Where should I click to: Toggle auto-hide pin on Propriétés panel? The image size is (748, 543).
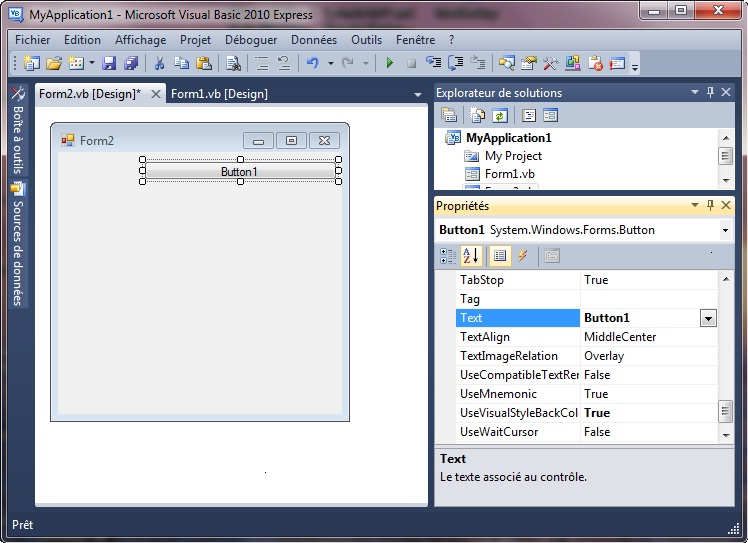[x=710, y=205]
